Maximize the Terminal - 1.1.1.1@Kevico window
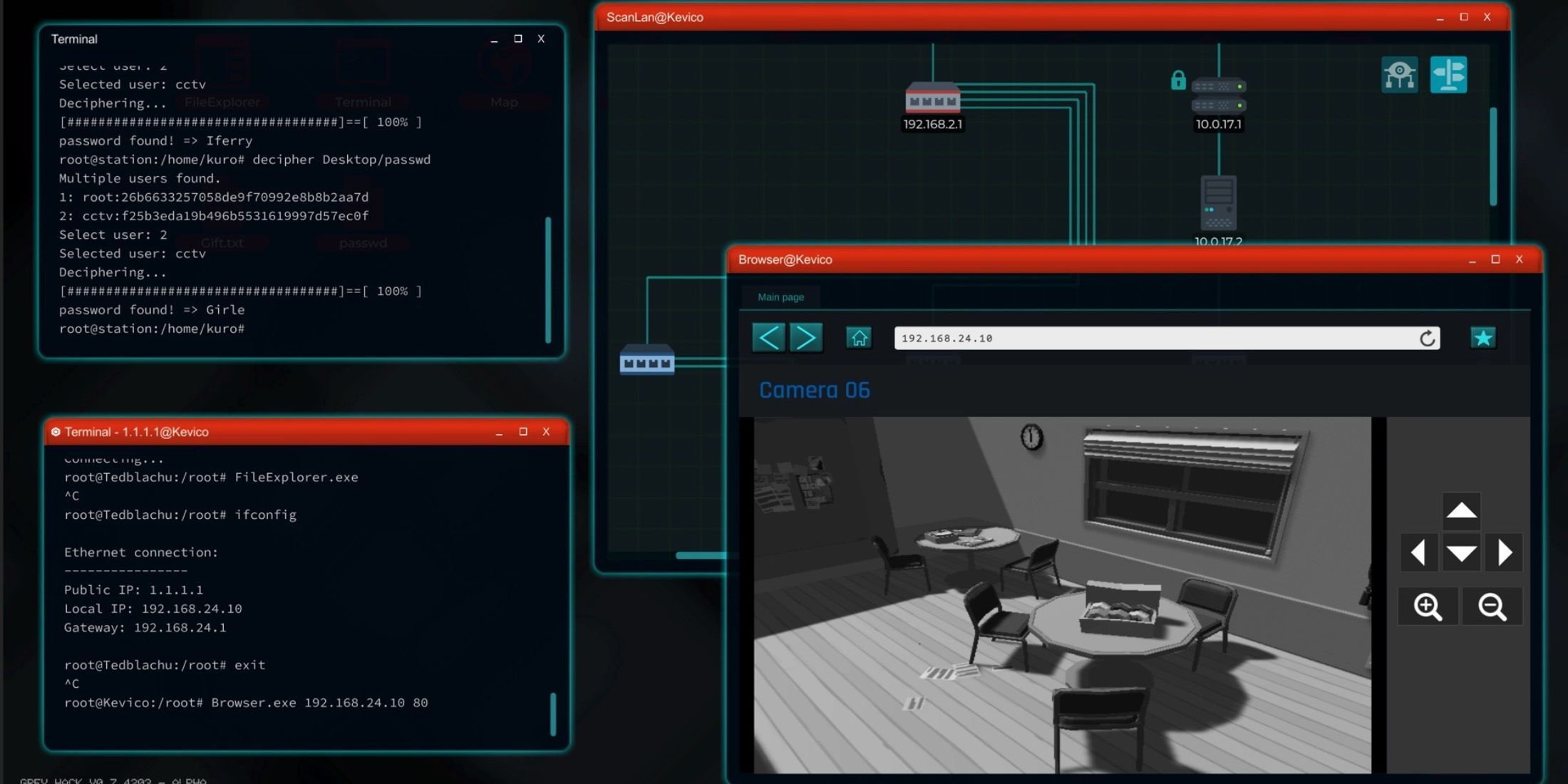1568x784 pixels. point(523,432)
